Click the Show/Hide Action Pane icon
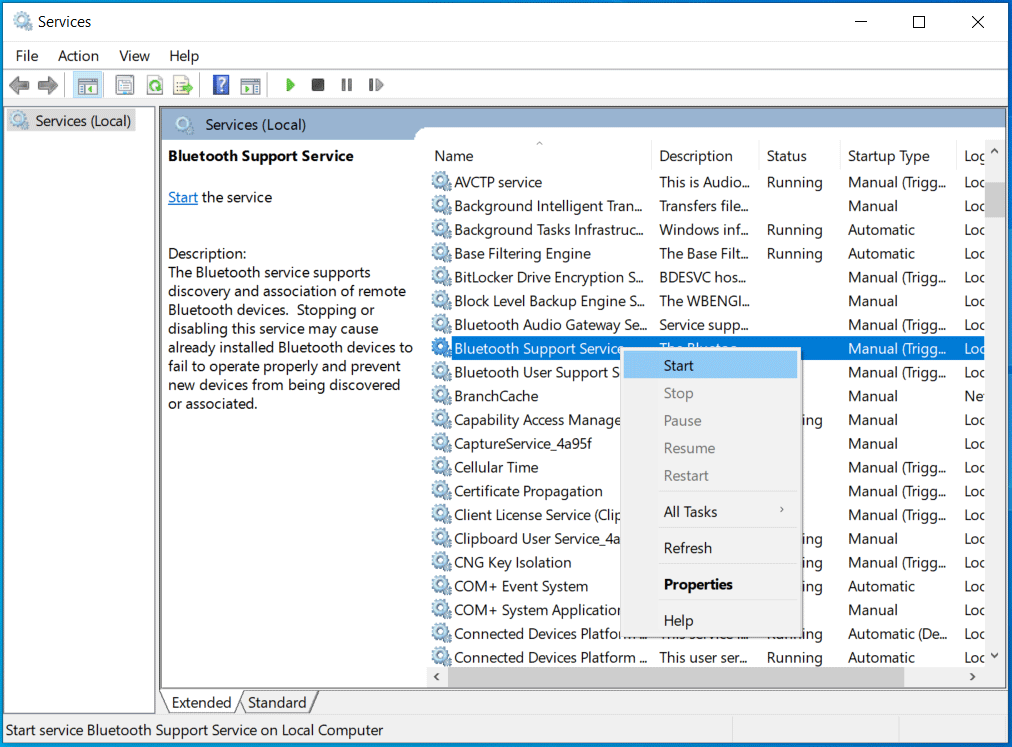Screen dimensions: 1012x747 250,85
